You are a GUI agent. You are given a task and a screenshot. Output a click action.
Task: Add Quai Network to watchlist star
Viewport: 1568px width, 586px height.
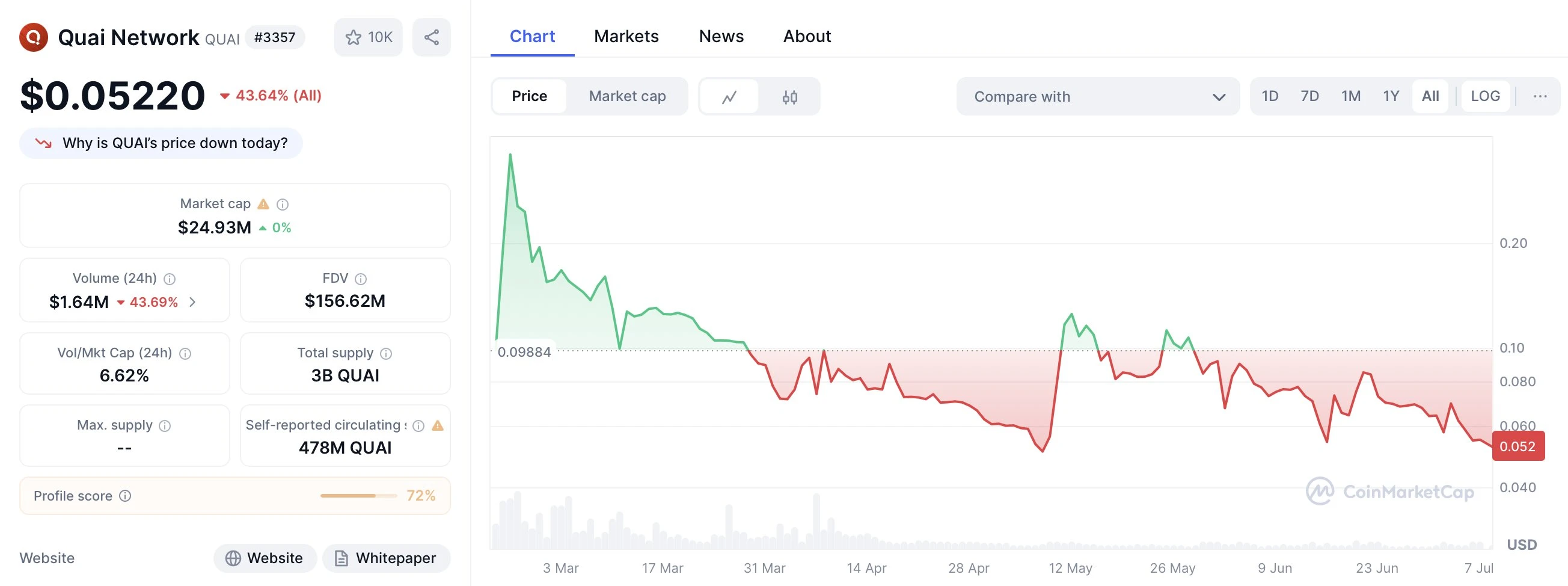(x=353, y=37)
